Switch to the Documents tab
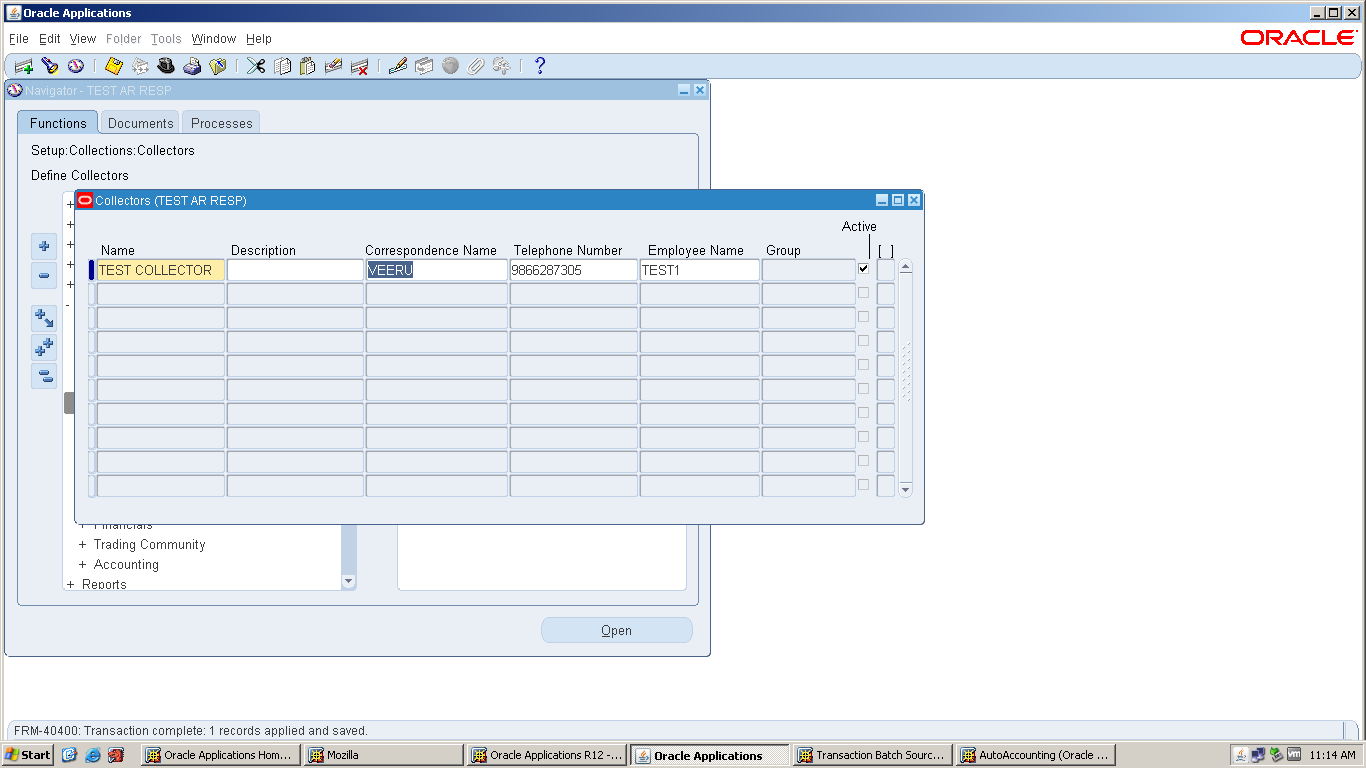This screenshot has width=1366, height=768. (x=139, y=122)
